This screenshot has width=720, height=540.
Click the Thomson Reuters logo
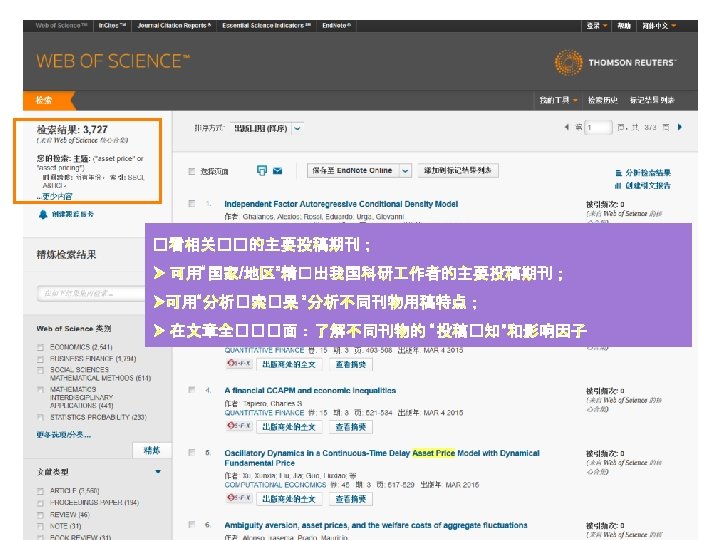pos(615,62)
